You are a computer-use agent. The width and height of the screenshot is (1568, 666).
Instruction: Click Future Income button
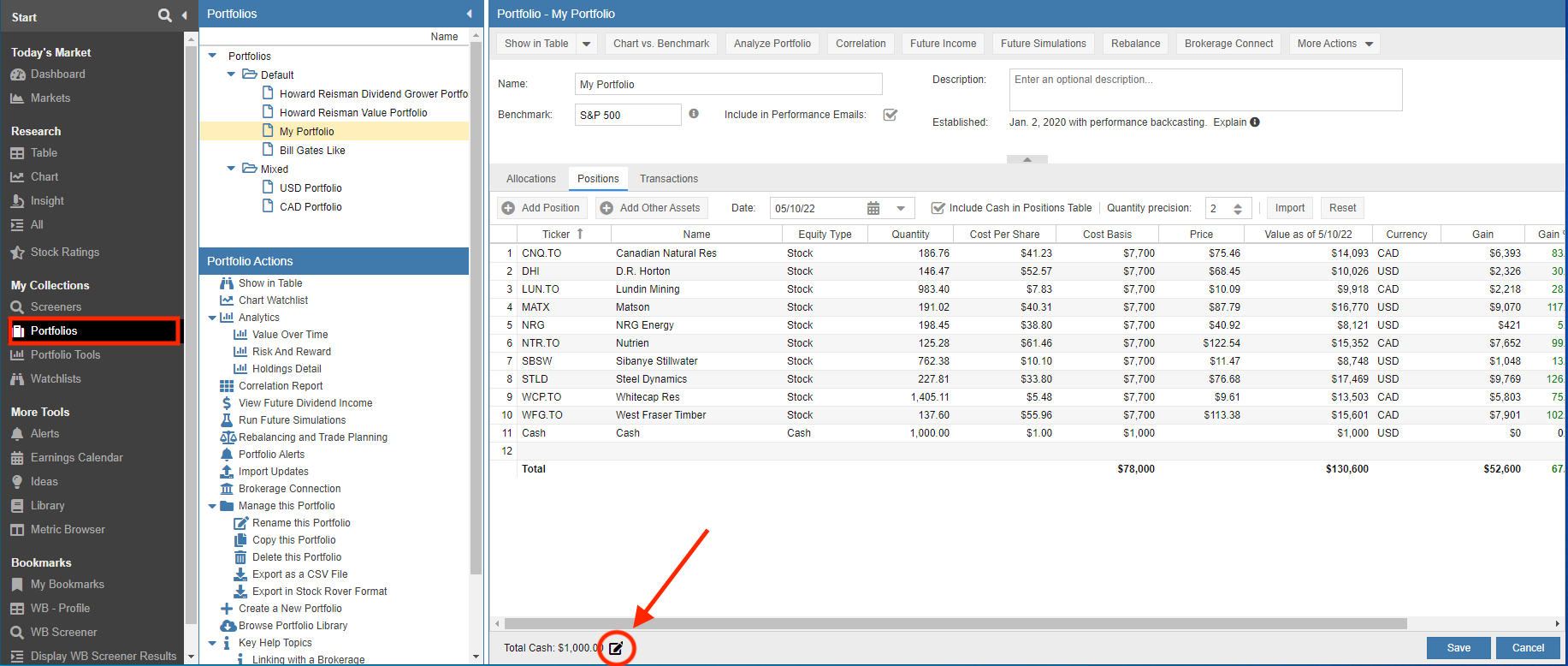[x=943, y=44]
